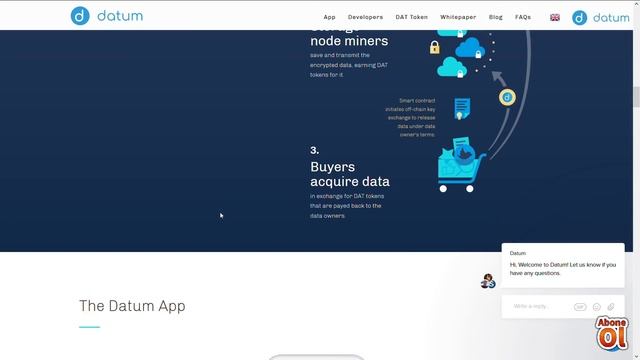The height and width of the screenshot is (360, 640).
Task: Open the FAQs navigation link
Action: (523, 17)
